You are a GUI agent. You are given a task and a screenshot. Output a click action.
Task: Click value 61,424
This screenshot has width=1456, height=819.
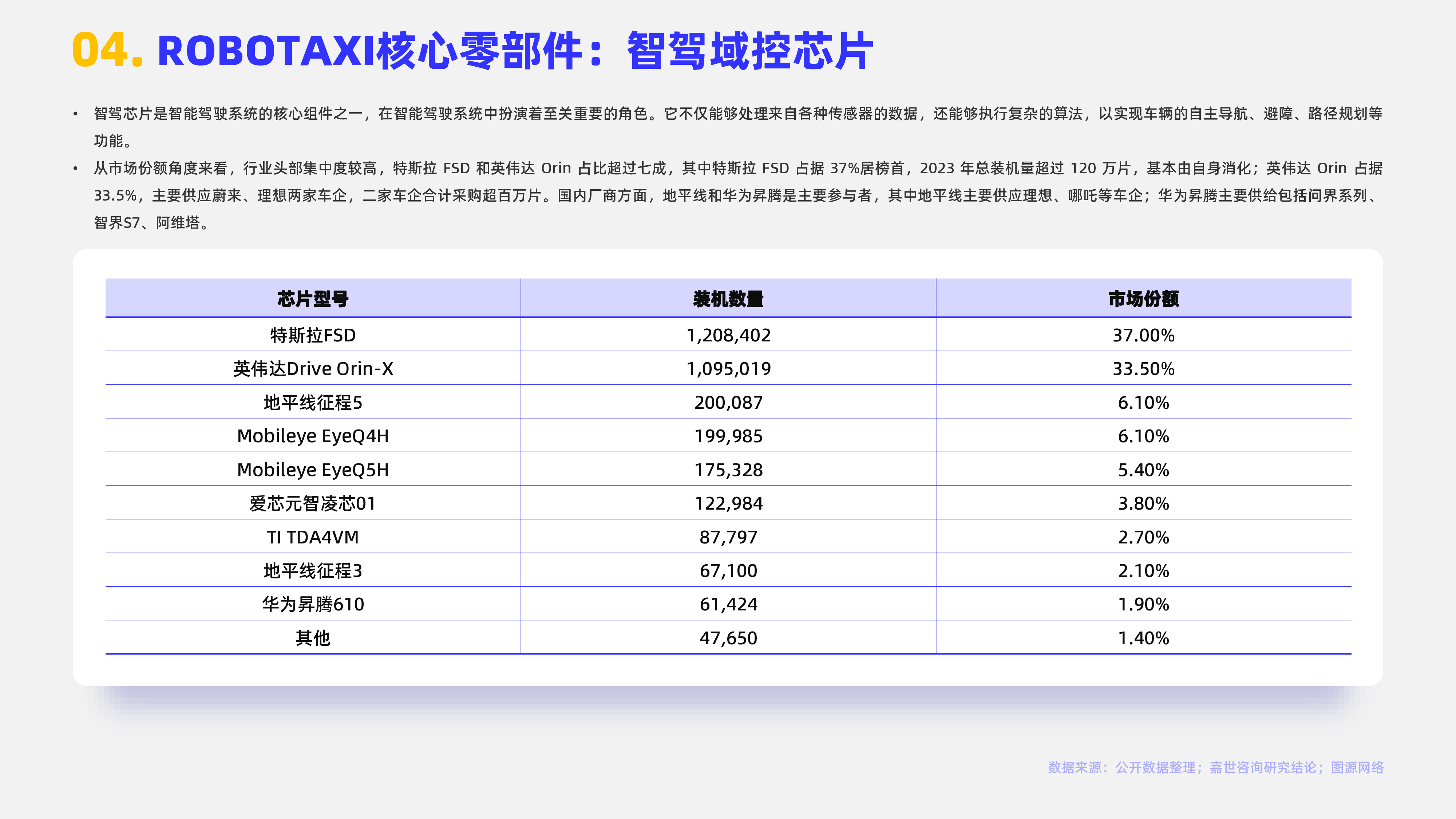coord(728,604)
